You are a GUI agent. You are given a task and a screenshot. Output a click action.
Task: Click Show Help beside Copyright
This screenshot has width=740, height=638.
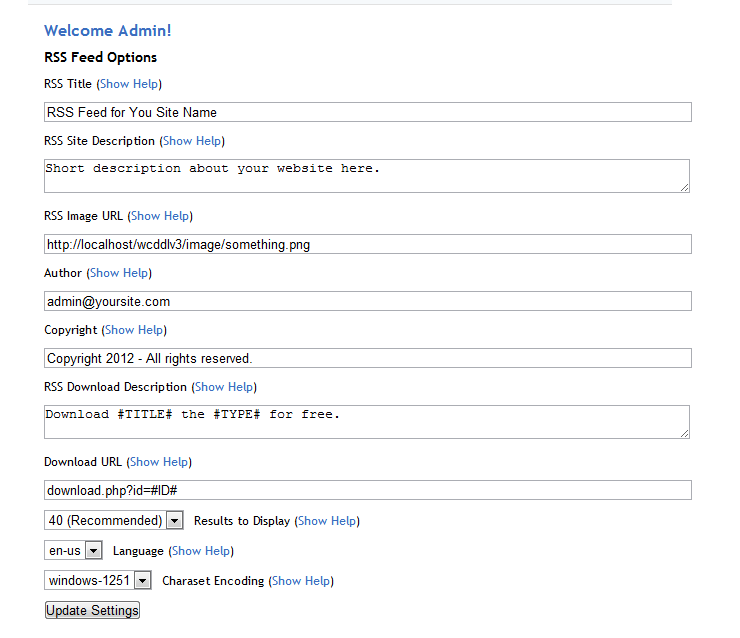(135, 330)
